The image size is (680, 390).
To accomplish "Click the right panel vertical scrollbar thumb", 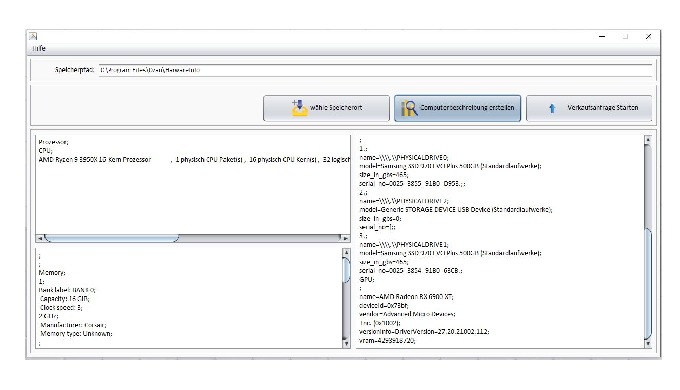I will pyautogui.click(x=648, y=283).
